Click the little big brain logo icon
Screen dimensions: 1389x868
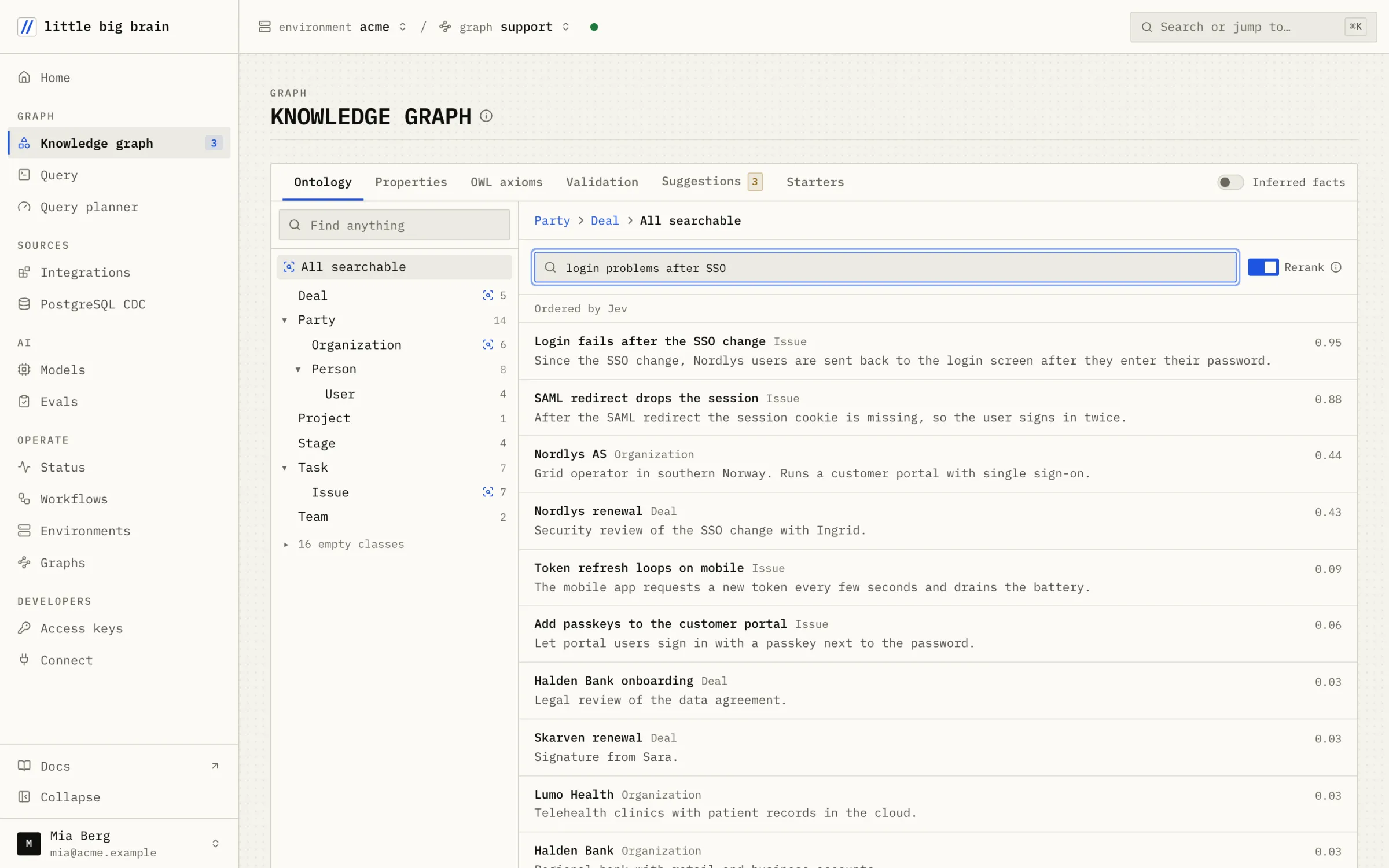pyautogui.click(x=27, y=27)
